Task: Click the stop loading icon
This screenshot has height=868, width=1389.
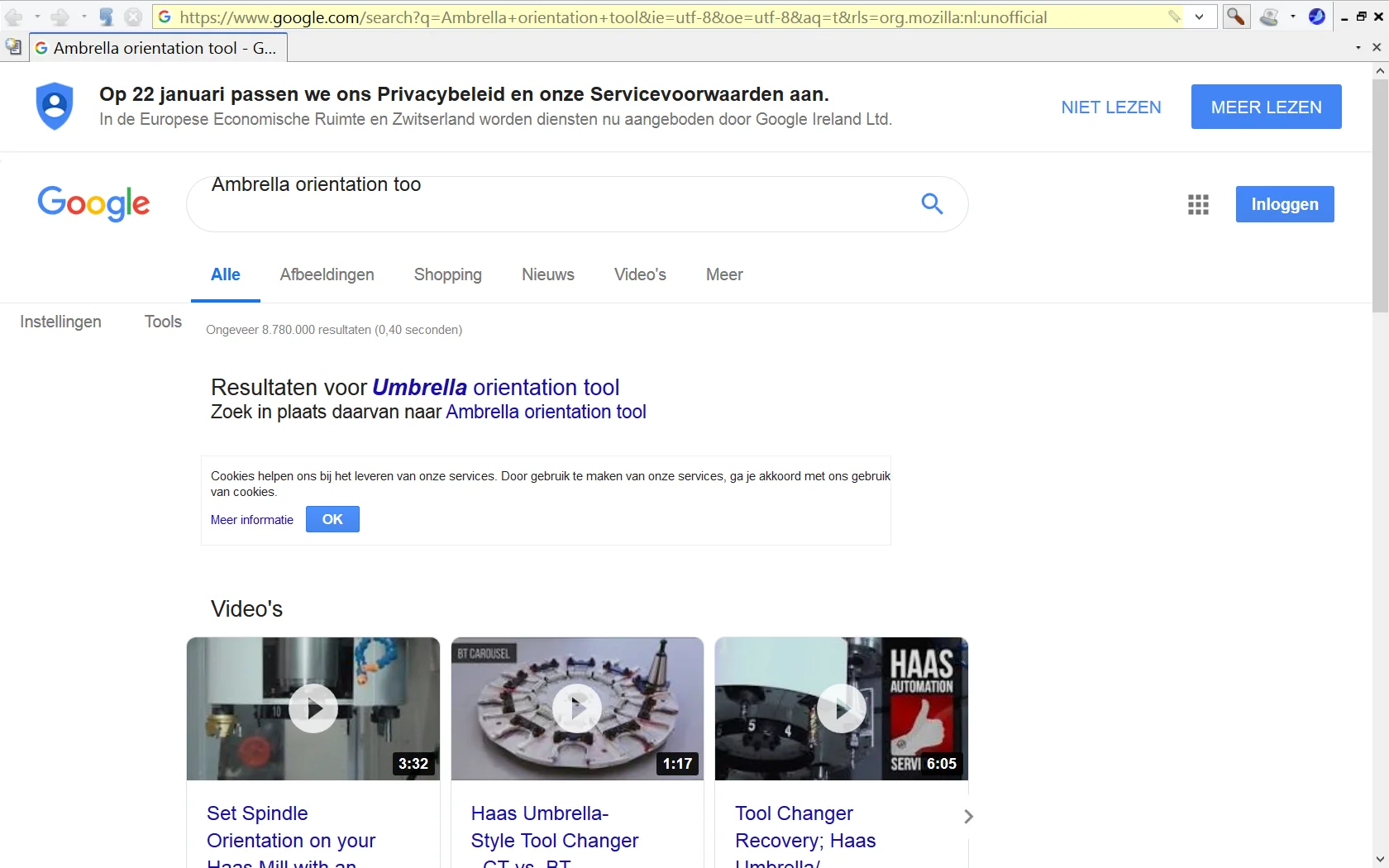Action: click(x=133, y=17)
